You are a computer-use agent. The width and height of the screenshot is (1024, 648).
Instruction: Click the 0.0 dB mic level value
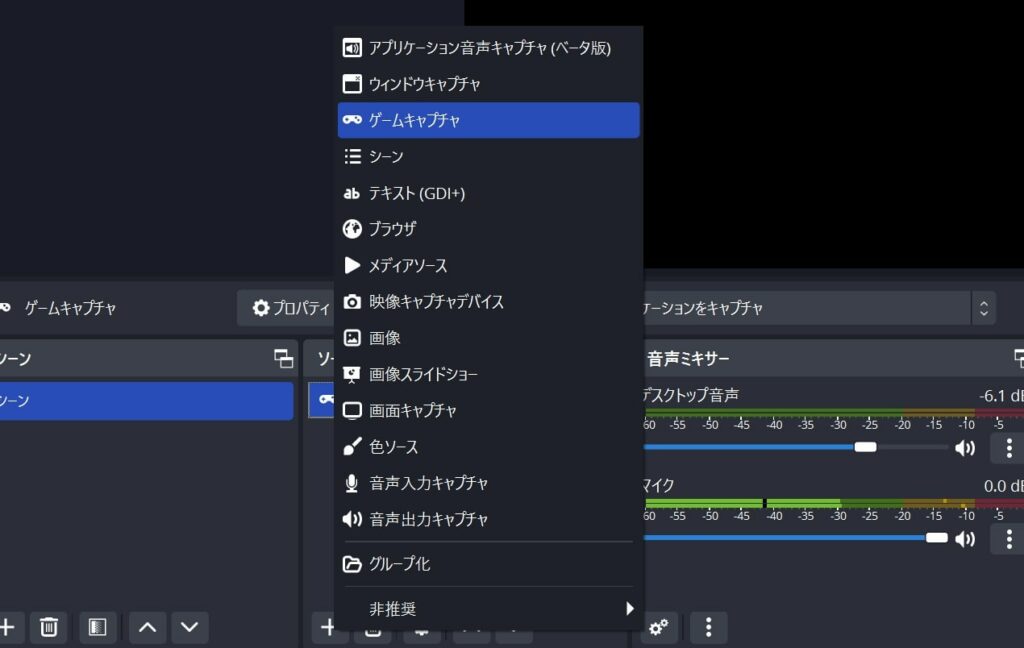coord(1003,486)
